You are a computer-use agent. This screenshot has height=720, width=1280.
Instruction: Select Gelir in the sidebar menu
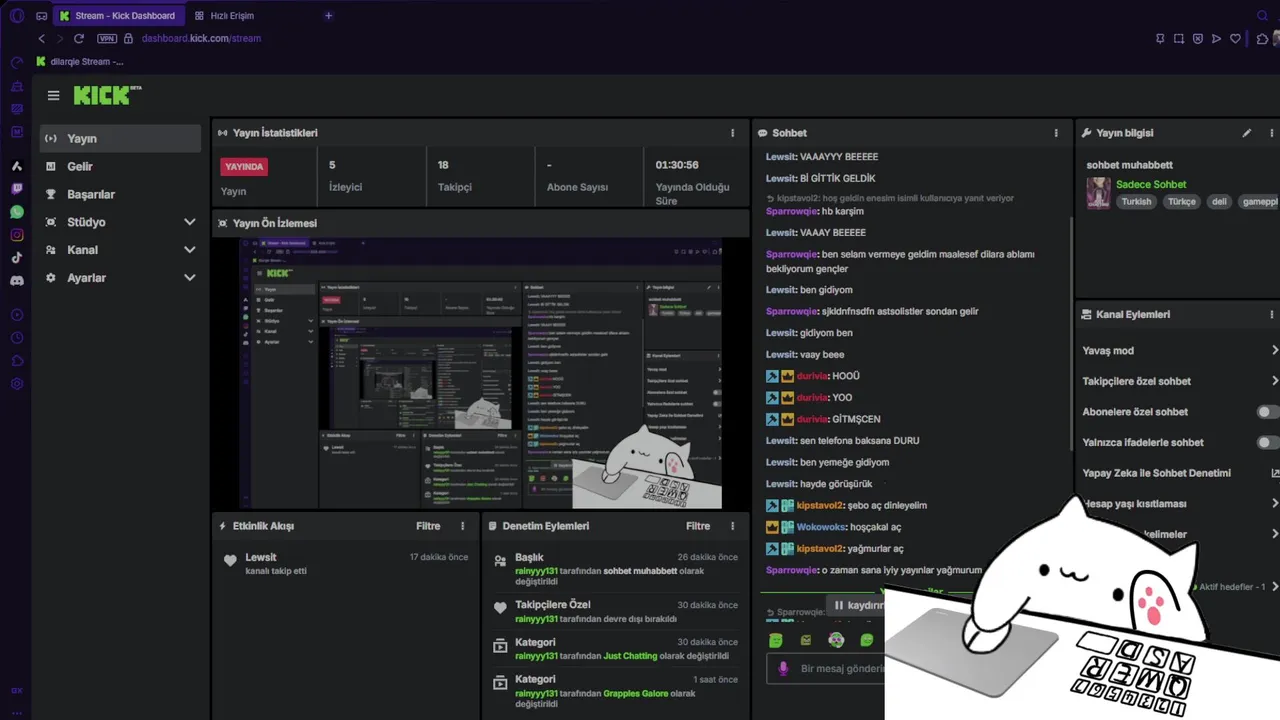pos(120,167)
